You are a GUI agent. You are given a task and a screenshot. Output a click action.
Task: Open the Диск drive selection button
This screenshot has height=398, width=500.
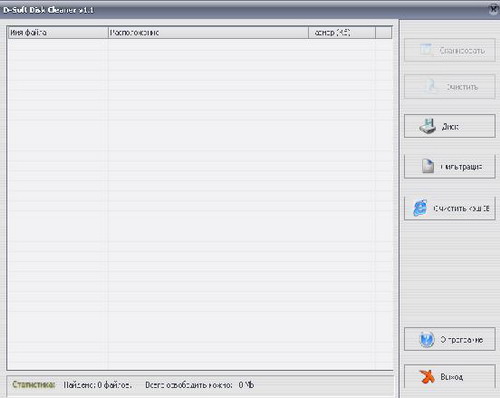point(450,126)
